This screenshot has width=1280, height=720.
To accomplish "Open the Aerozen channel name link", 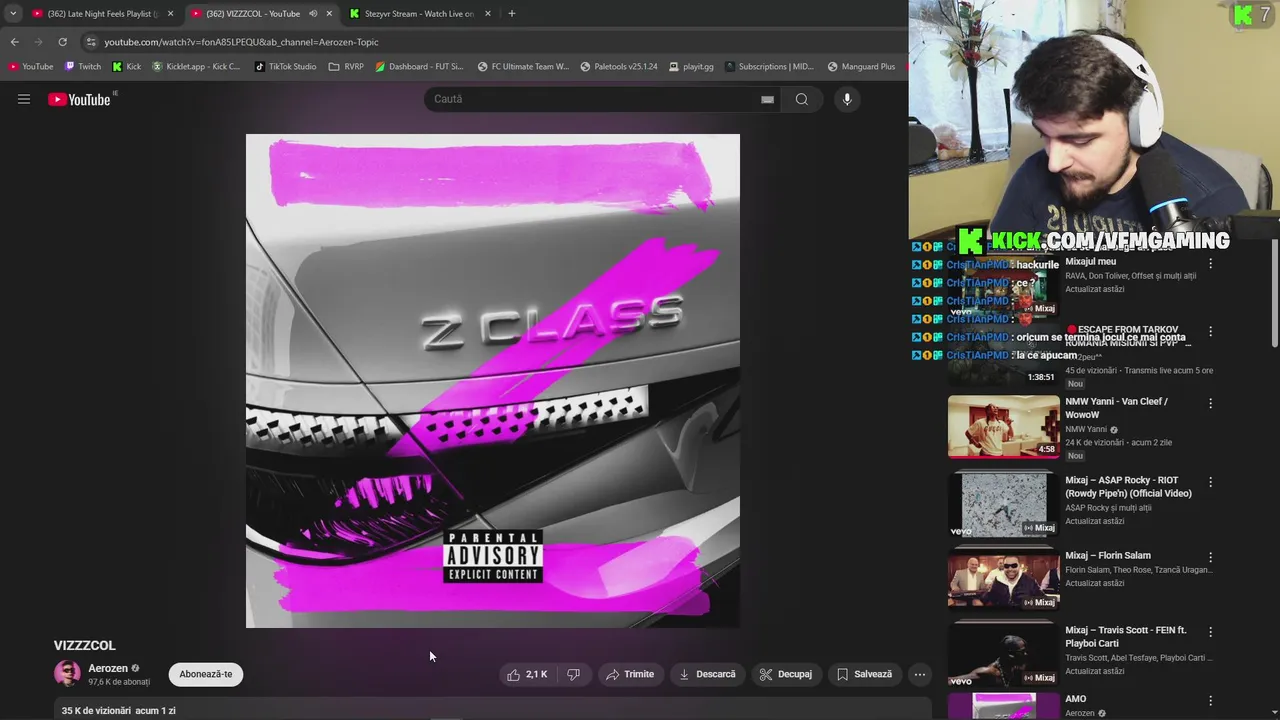I will coord(108,668).
